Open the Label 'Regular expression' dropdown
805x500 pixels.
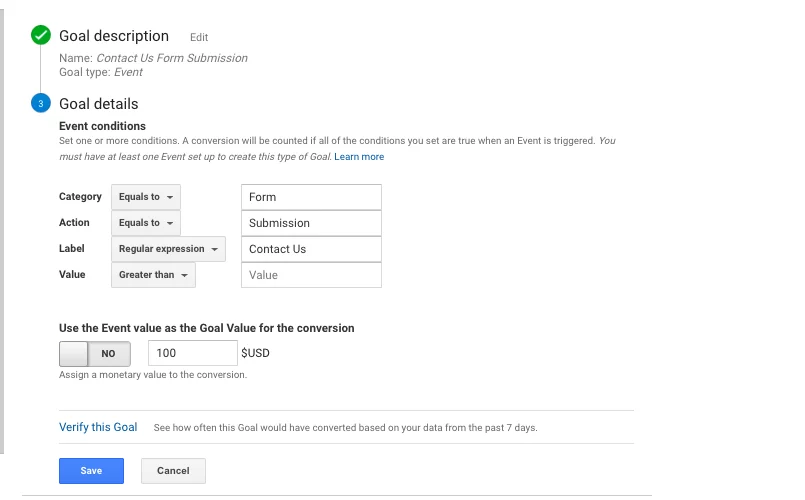[168, 249]
